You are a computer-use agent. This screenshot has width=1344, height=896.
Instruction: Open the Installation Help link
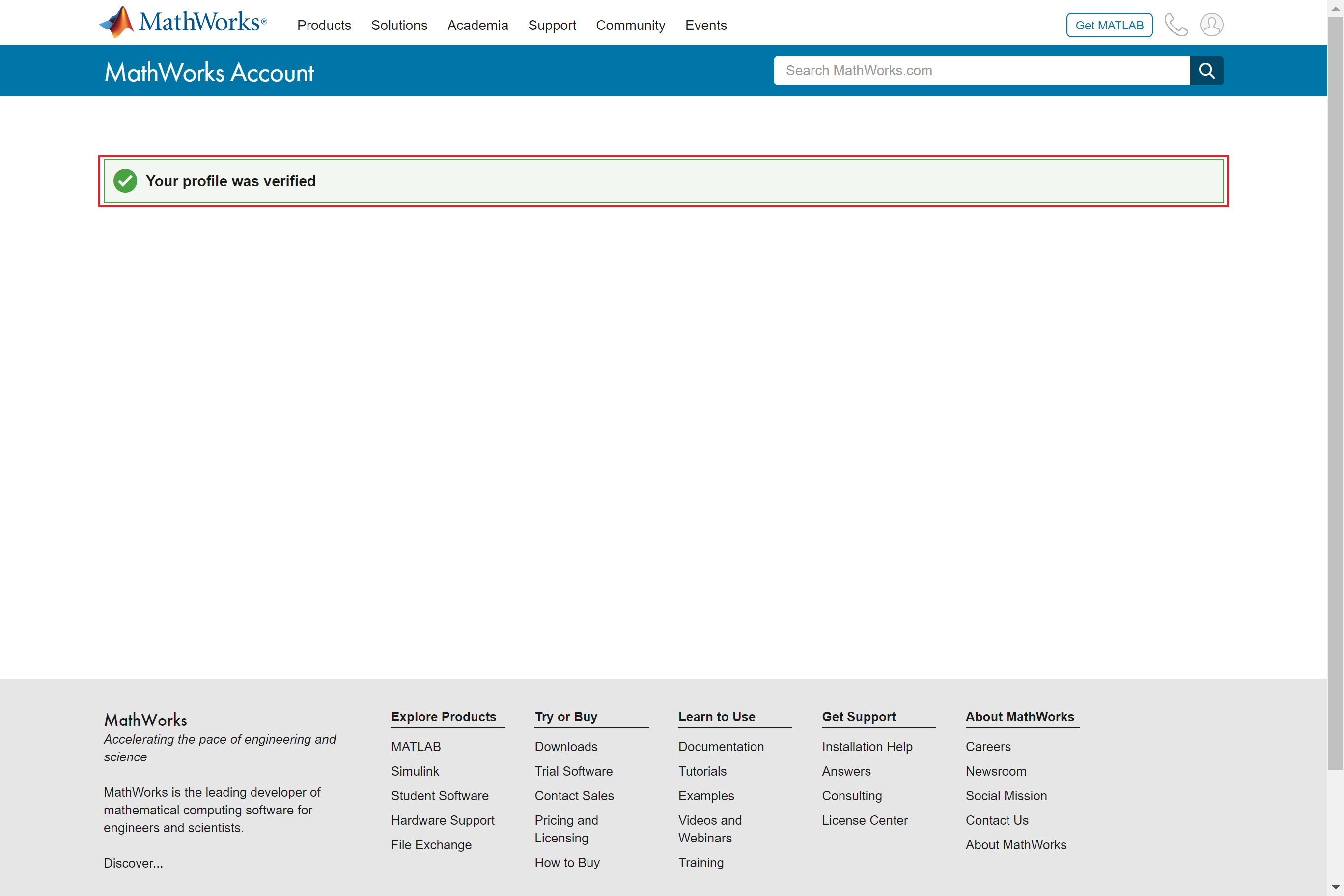[867, 746]
